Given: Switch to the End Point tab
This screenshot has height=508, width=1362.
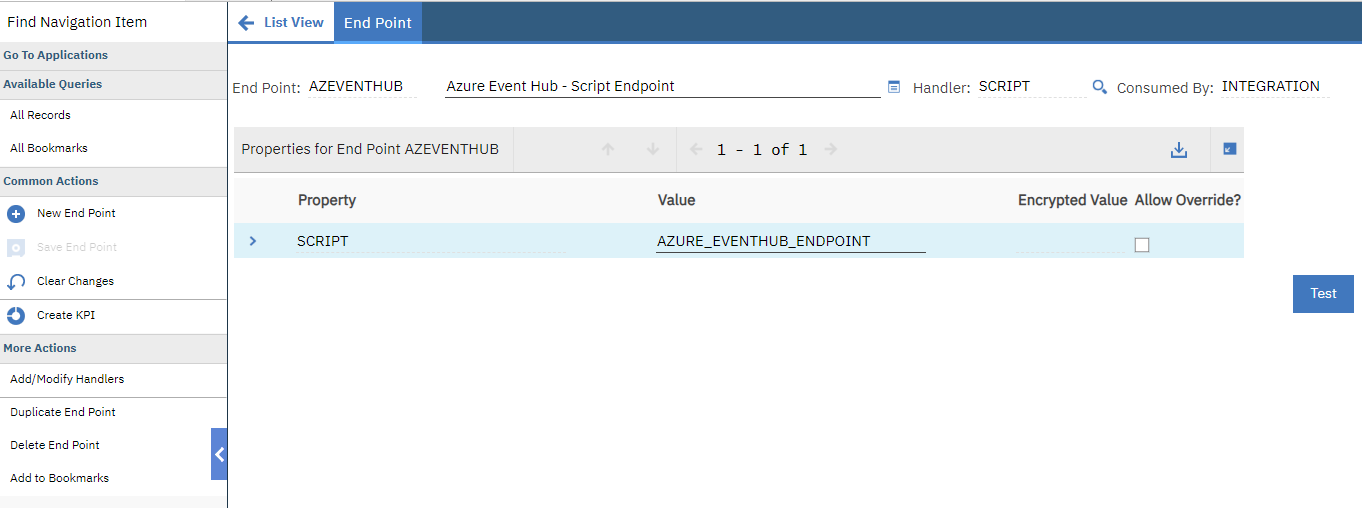Looking at the screenshot, I should click(x=378, y=23).
